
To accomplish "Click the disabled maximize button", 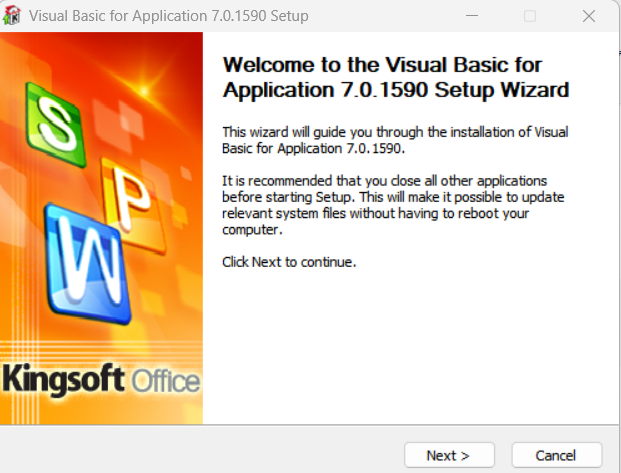I will coord(530,16).
